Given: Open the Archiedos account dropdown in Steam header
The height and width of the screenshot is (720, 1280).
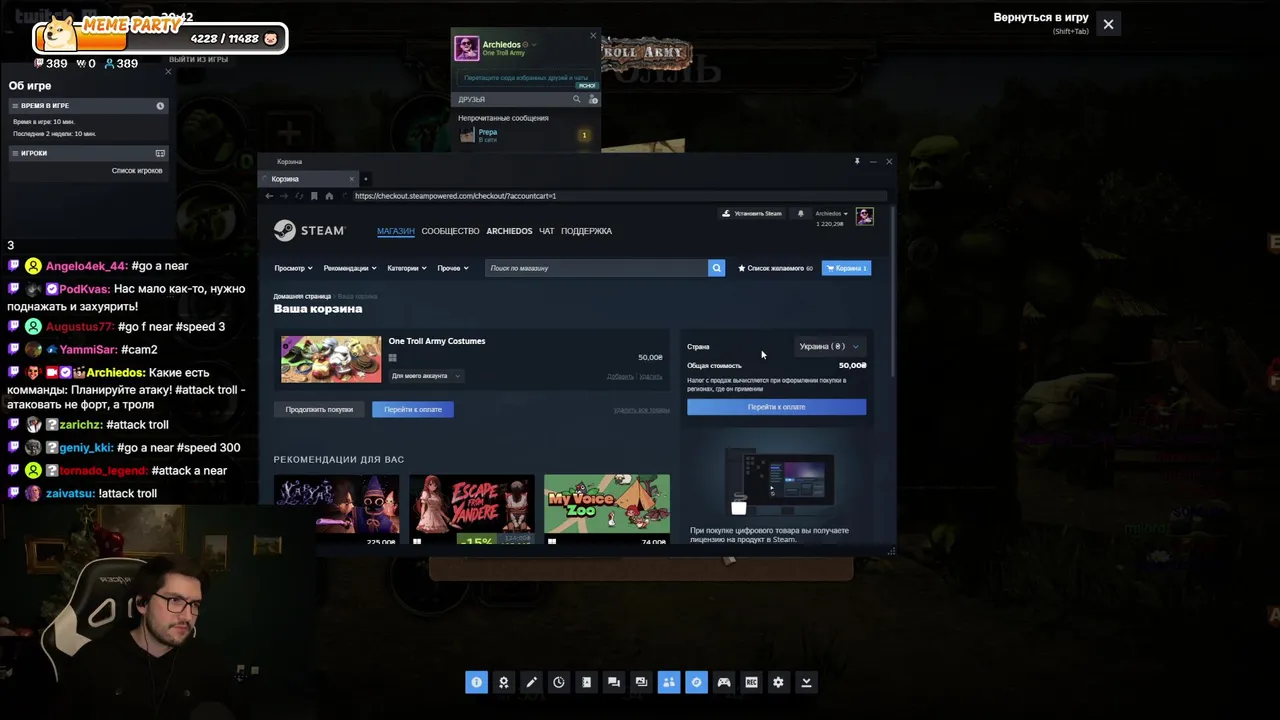Looking at the screenshot, I should pyautogui.click(x=831, y=213).
